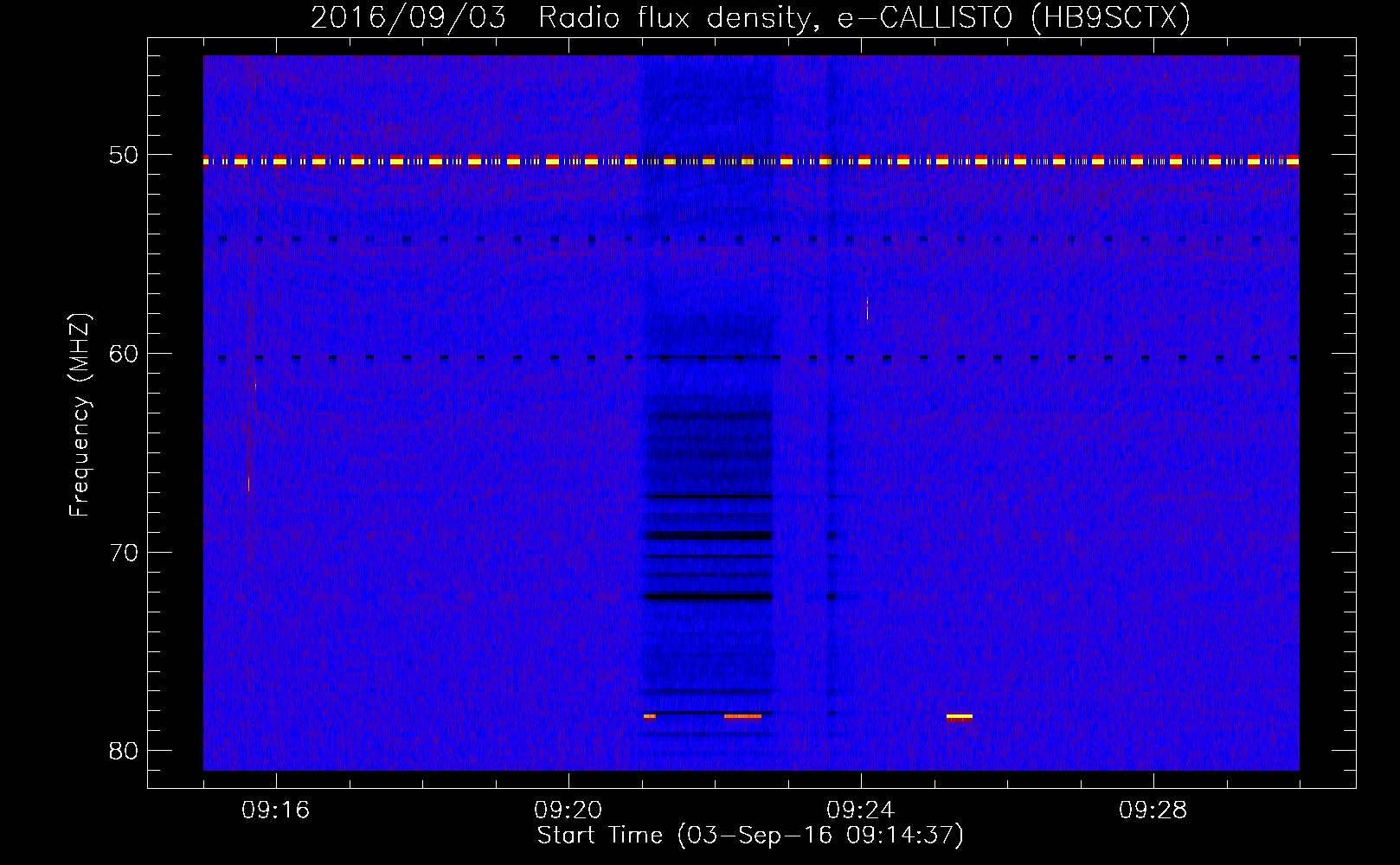Click the orange emission streak near 09:22 at 78 MHz
This screenshot has width=1400, height=865.
(x=742, y=716)
